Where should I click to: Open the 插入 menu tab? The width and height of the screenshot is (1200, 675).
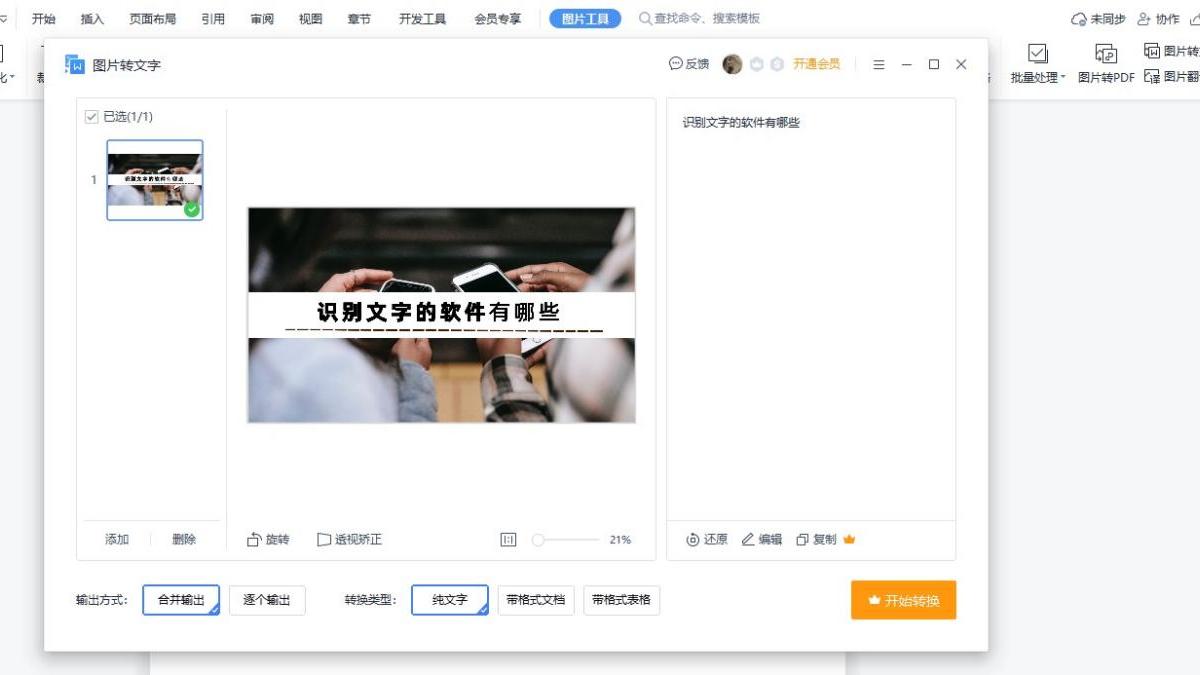93,17
